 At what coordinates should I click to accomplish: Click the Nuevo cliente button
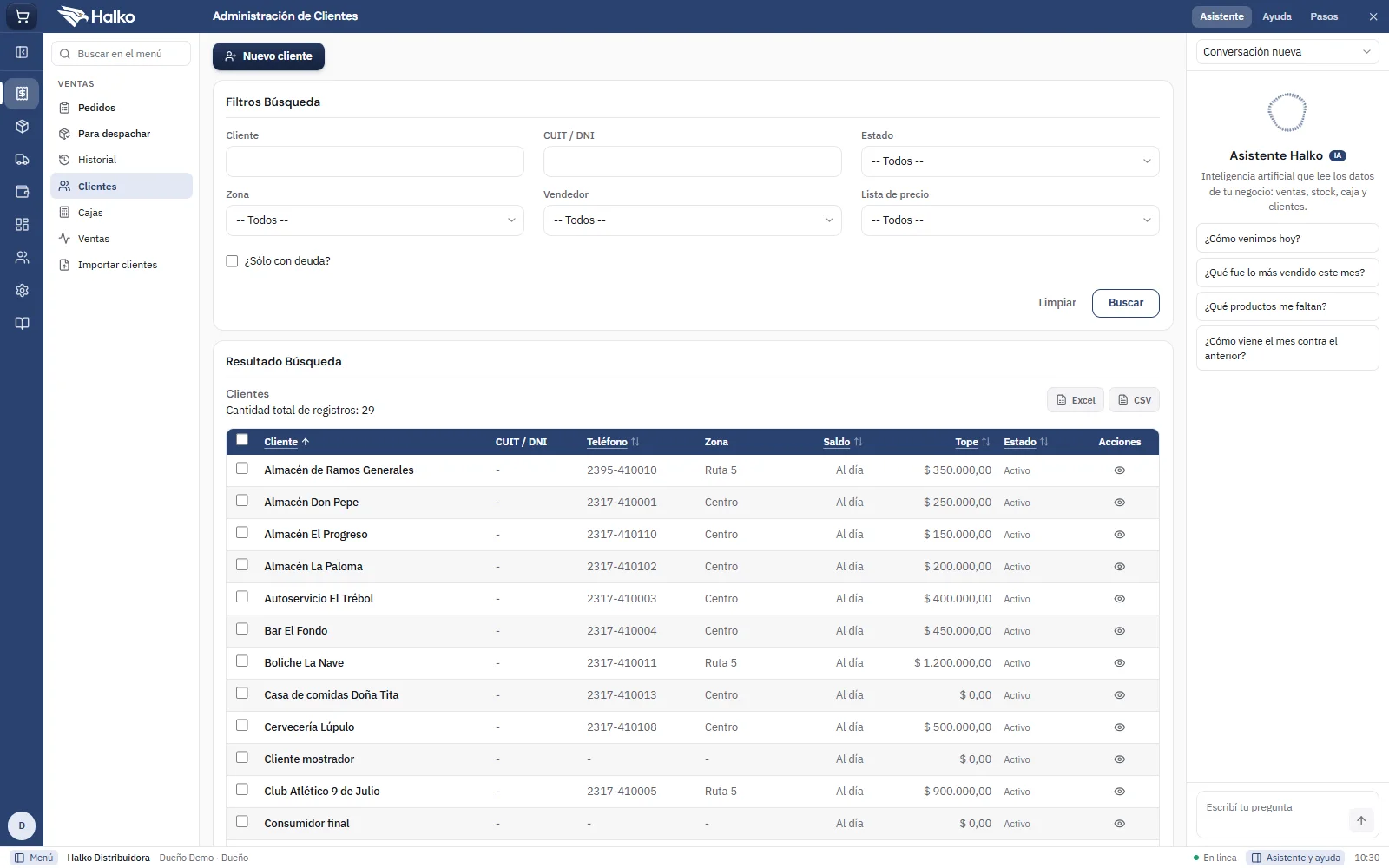[x=268, y=56]
